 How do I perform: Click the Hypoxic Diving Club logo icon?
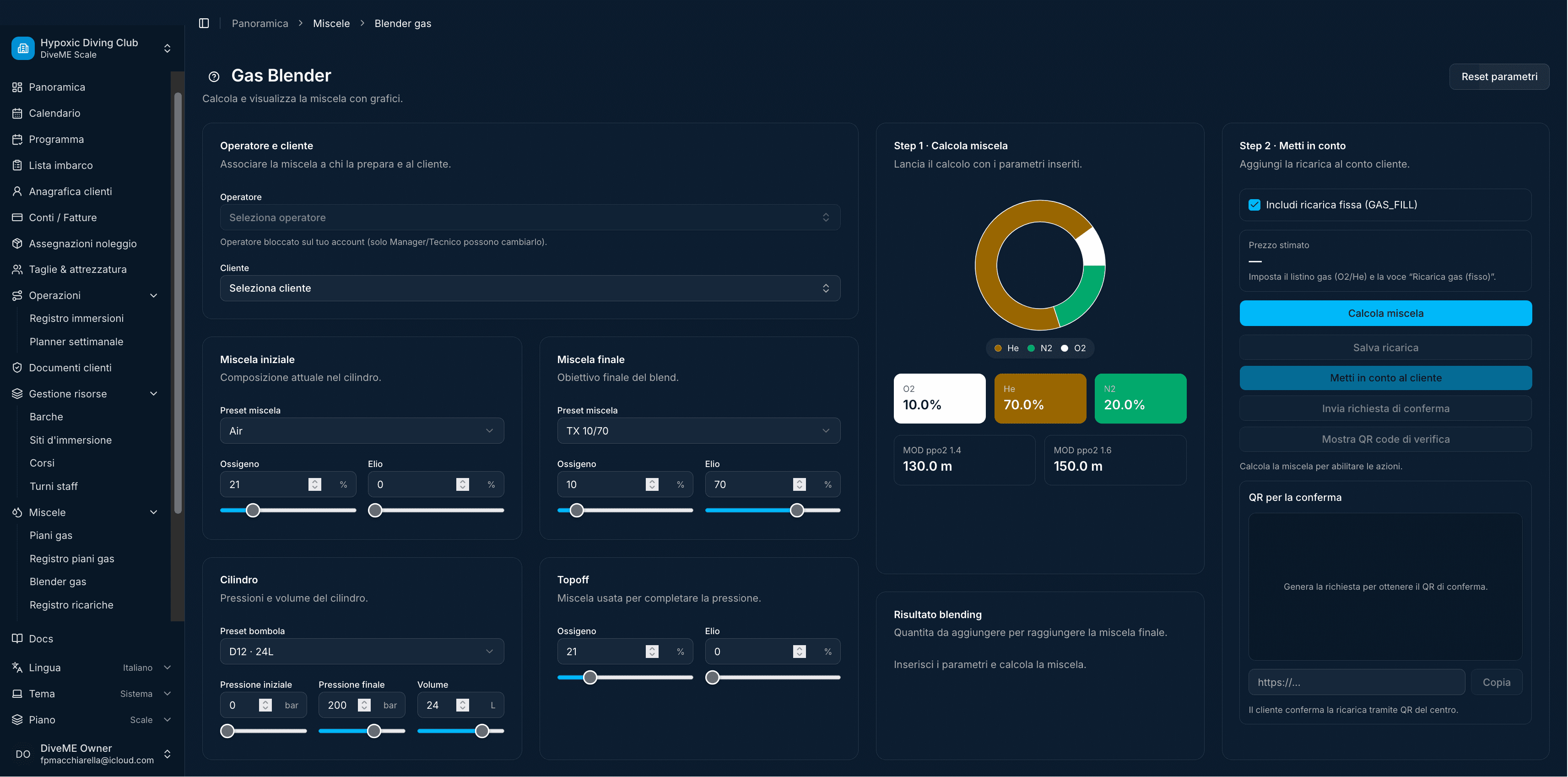click(x=23, y=48)
